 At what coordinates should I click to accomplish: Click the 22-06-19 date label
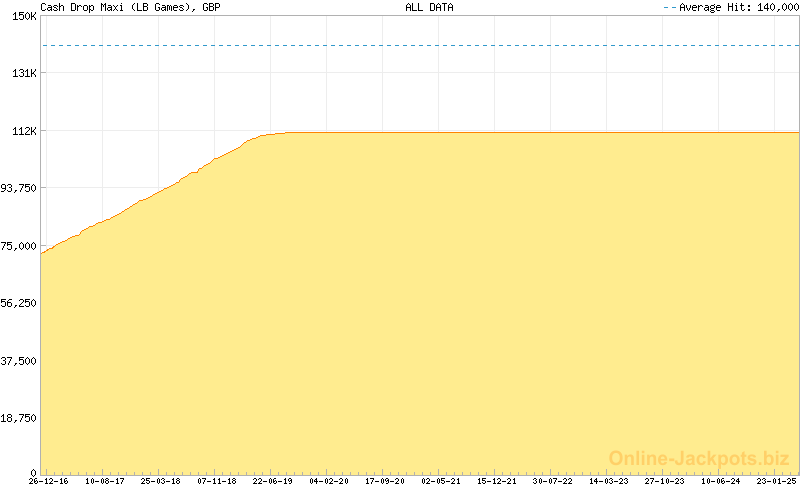272,481
